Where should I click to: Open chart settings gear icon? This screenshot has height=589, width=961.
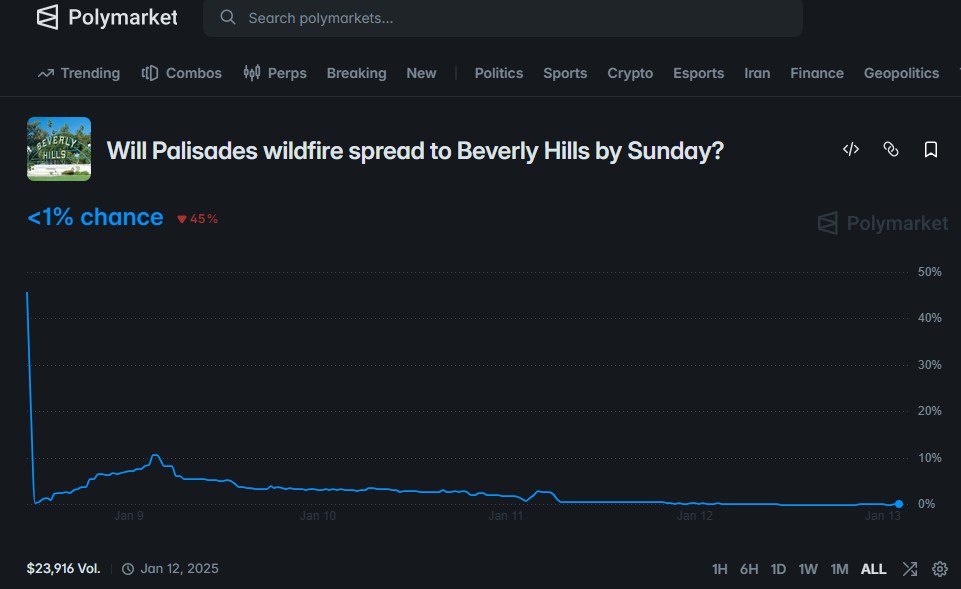tap(940, 569)
